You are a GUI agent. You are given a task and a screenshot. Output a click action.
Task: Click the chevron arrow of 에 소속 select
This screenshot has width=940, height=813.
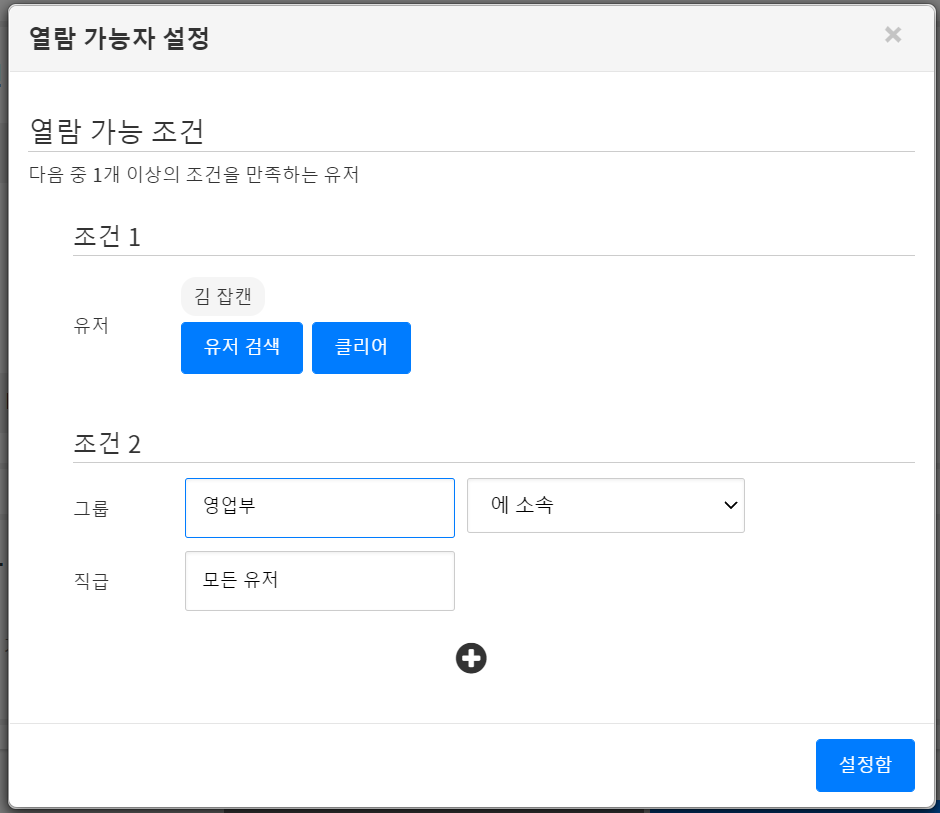pos(729,506)
